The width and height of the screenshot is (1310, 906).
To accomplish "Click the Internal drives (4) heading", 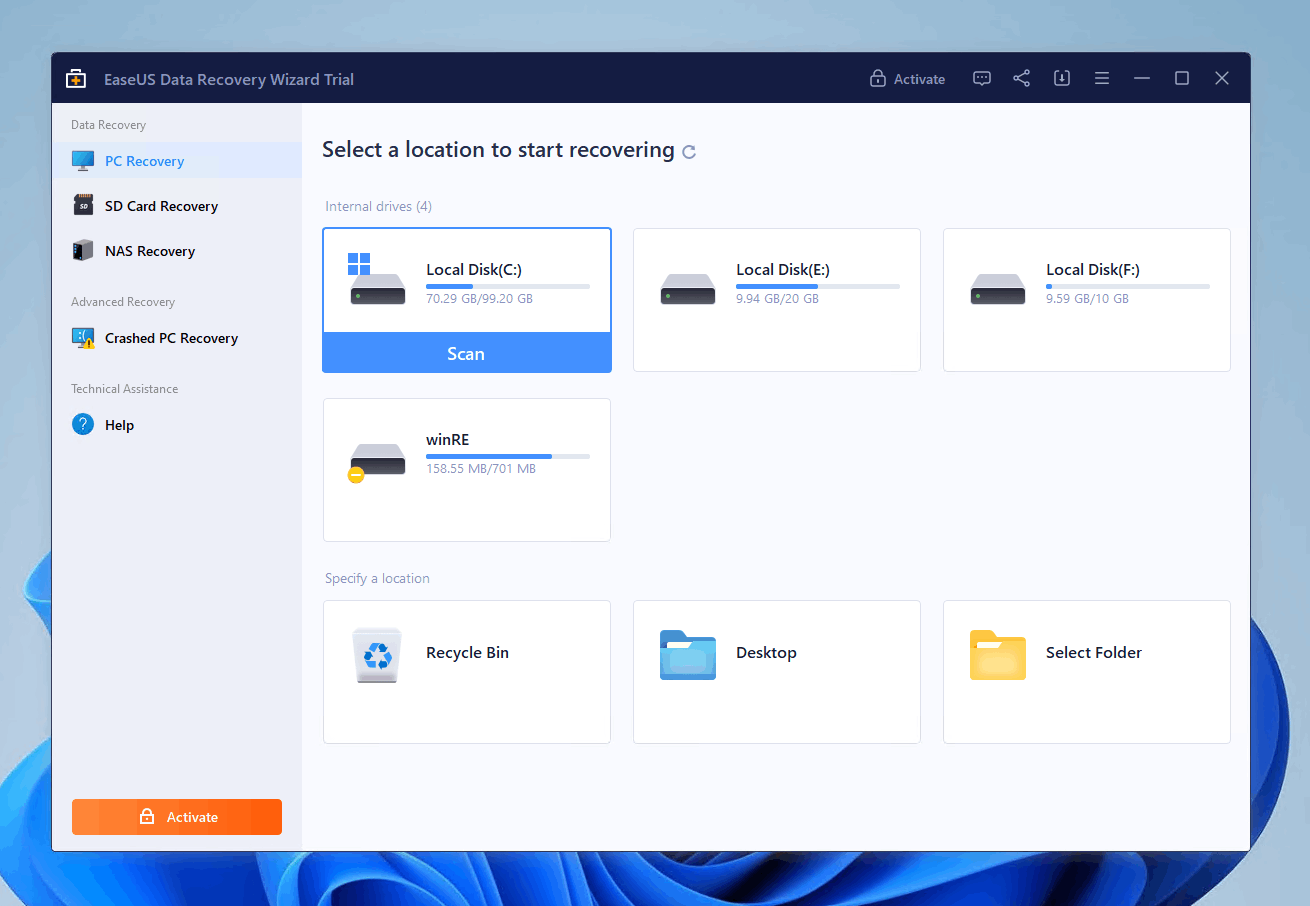I will (378, 206).
